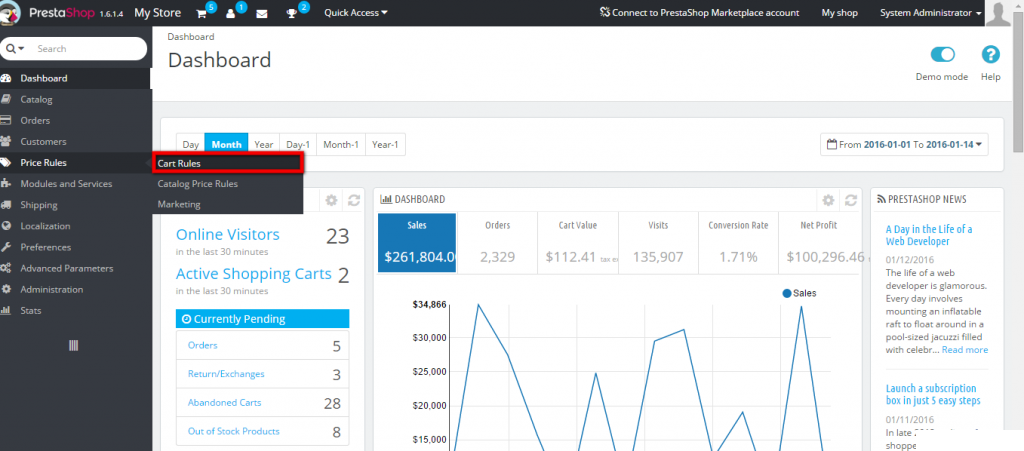Click the Orders card sidebar icon
Screen dimensions: 1024x451
(6, 121)
